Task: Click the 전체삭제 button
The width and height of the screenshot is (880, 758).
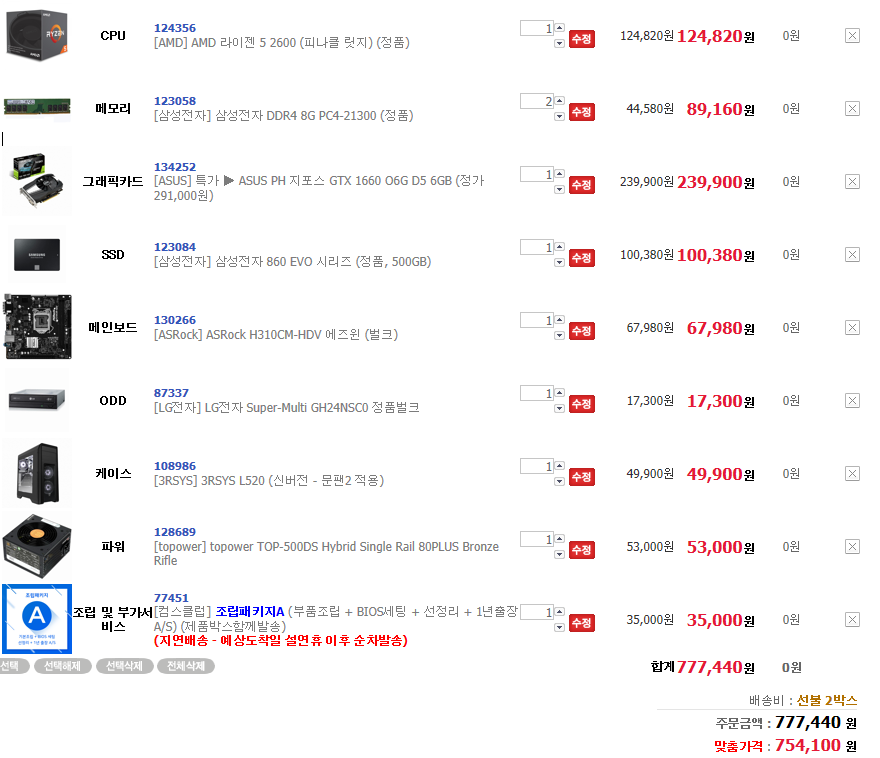Action: (x=186, y=666)
